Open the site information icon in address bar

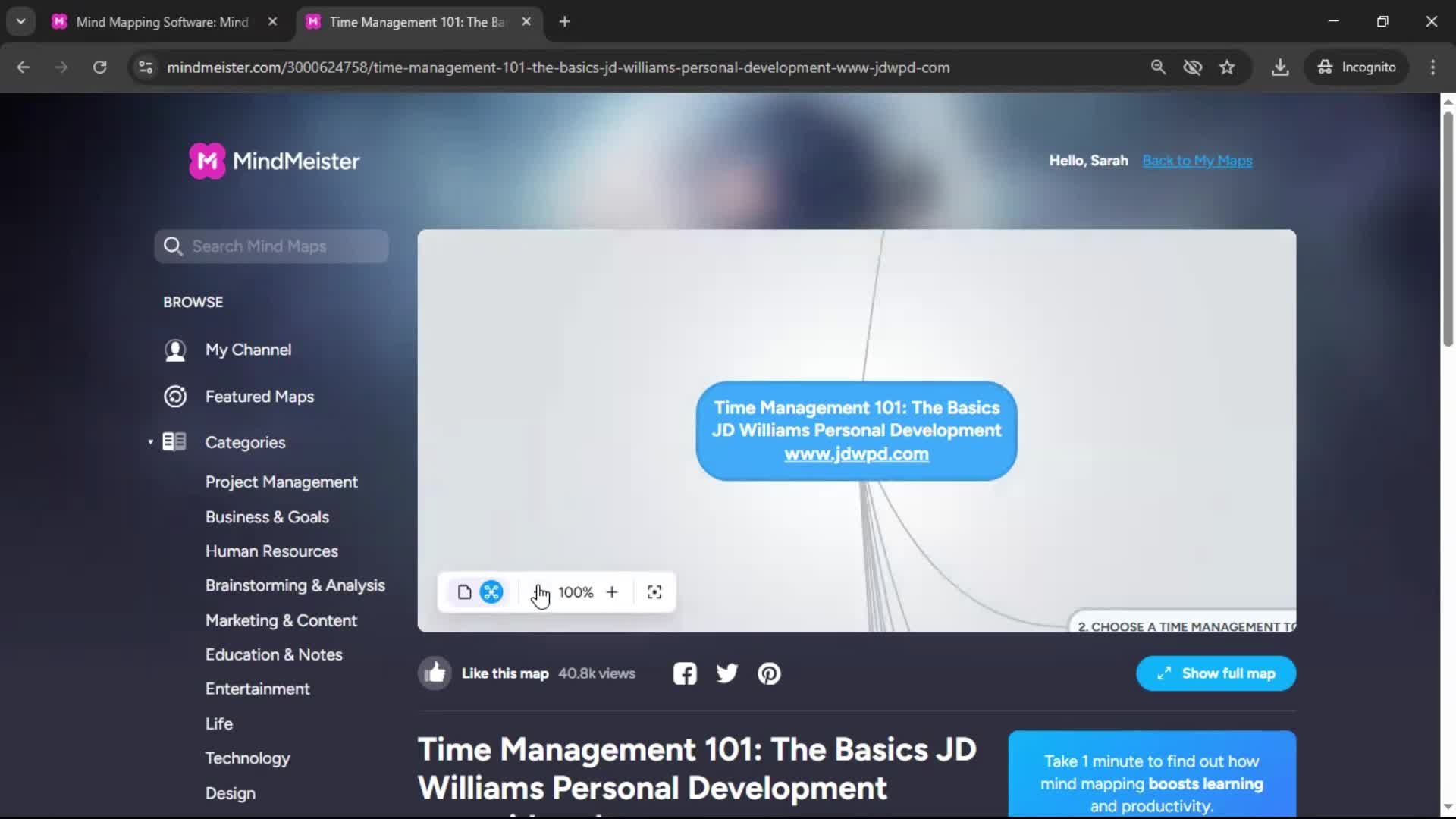click(146, 67)
